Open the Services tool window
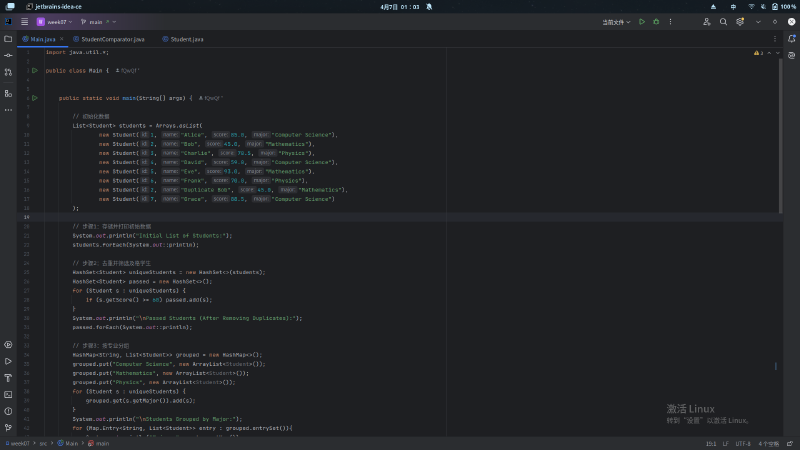 click(8, 345)
